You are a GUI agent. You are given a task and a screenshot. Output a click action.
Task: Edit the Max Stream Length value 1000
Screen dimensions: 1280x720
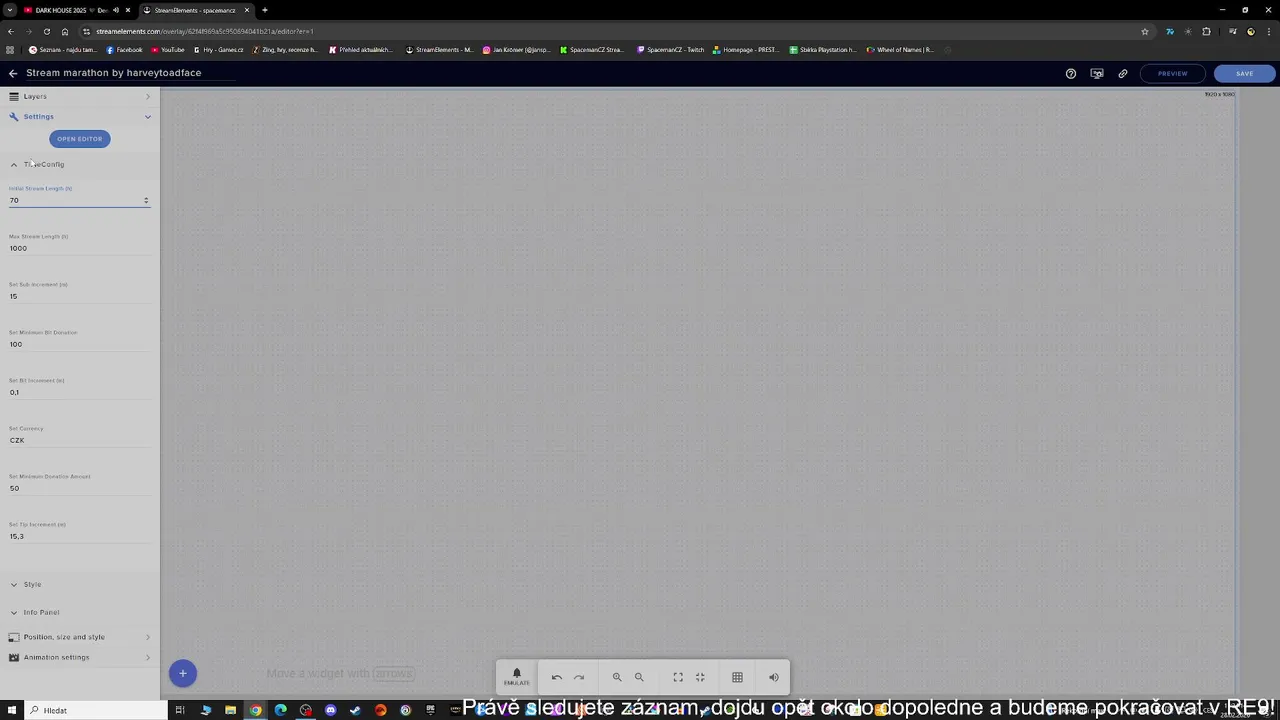(80, 248)
